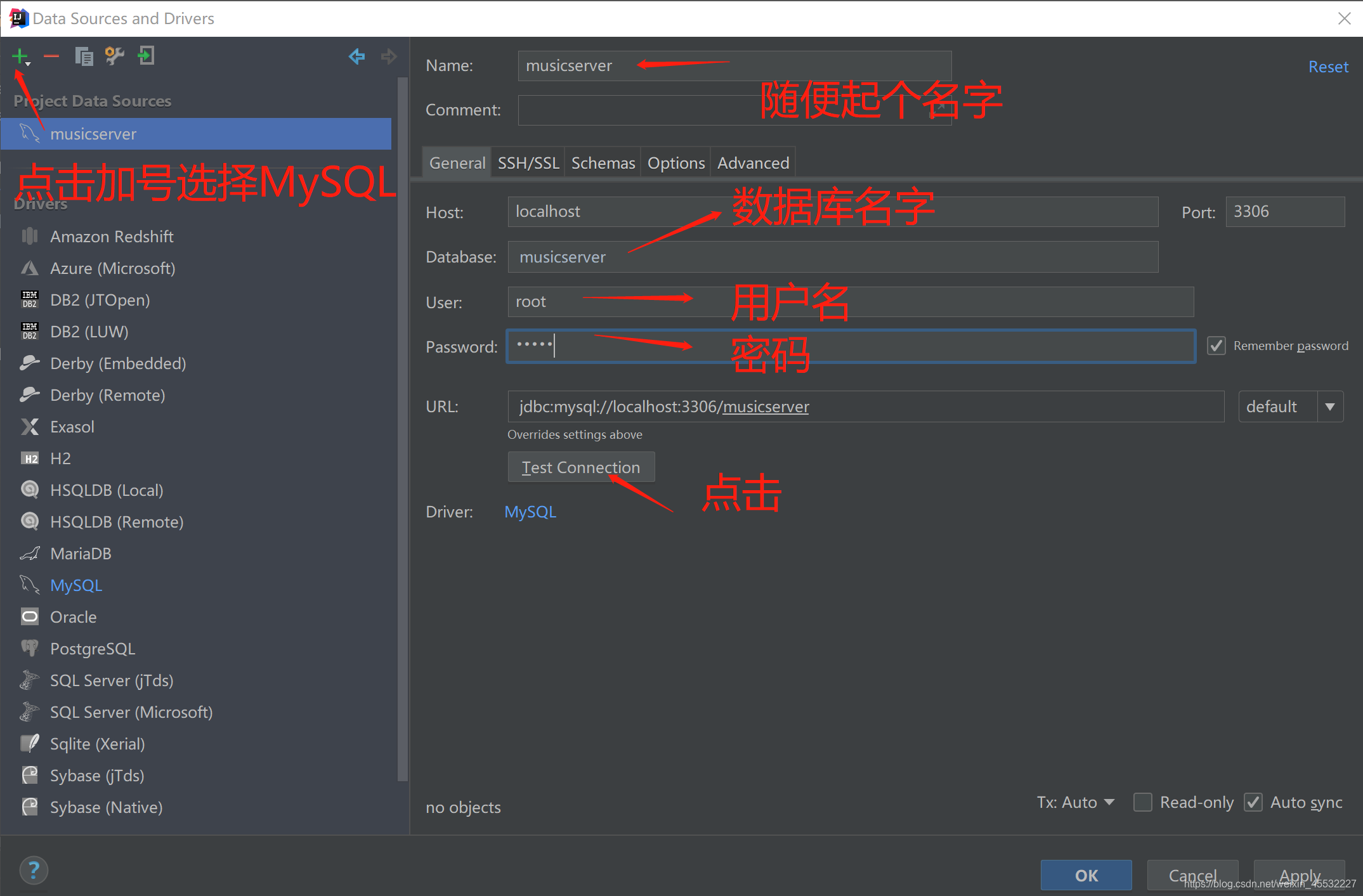The image size is (1363, 896).
Task: Select Azure (Microsoft) driver icon
Action: pos(30,268)
